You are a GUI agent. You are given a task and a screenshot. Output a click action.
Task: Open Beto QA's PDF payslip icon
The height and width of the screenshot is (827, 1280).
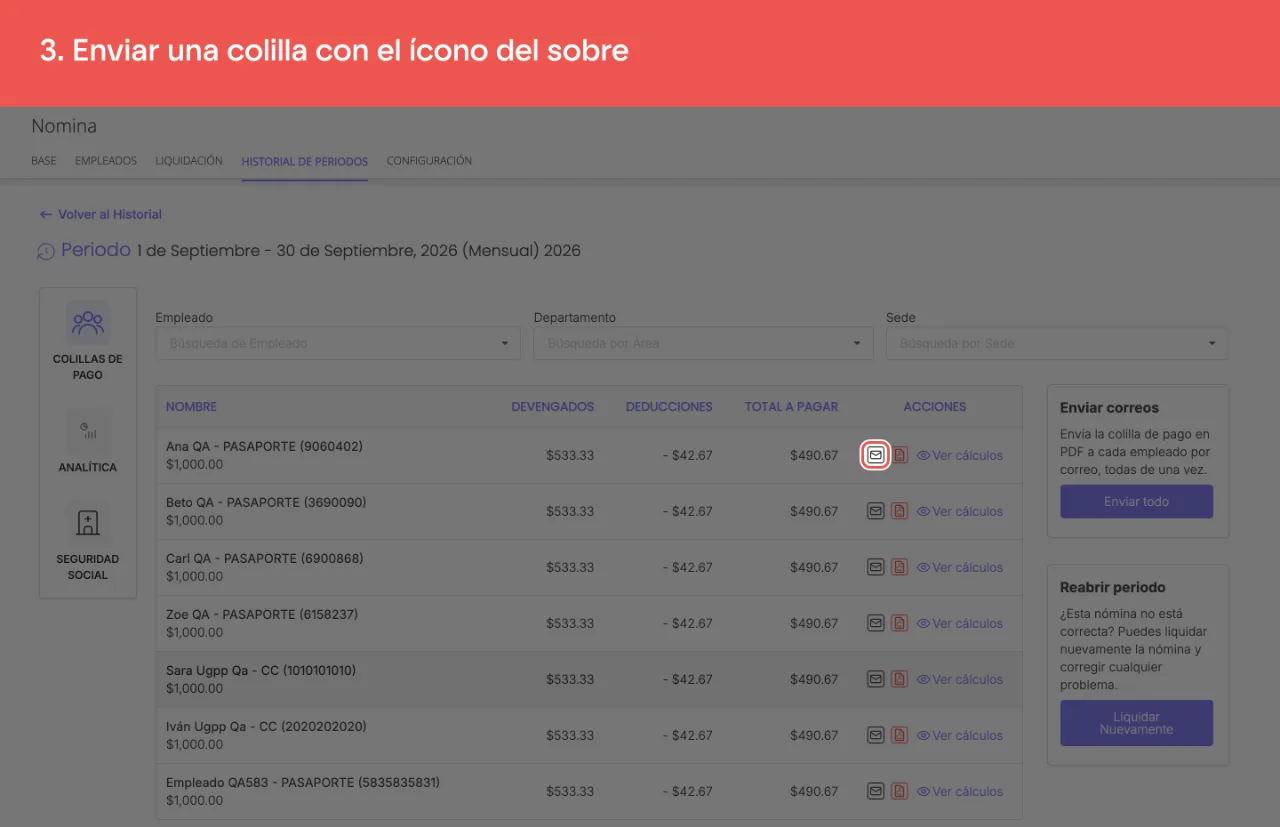tap(900, 511)
